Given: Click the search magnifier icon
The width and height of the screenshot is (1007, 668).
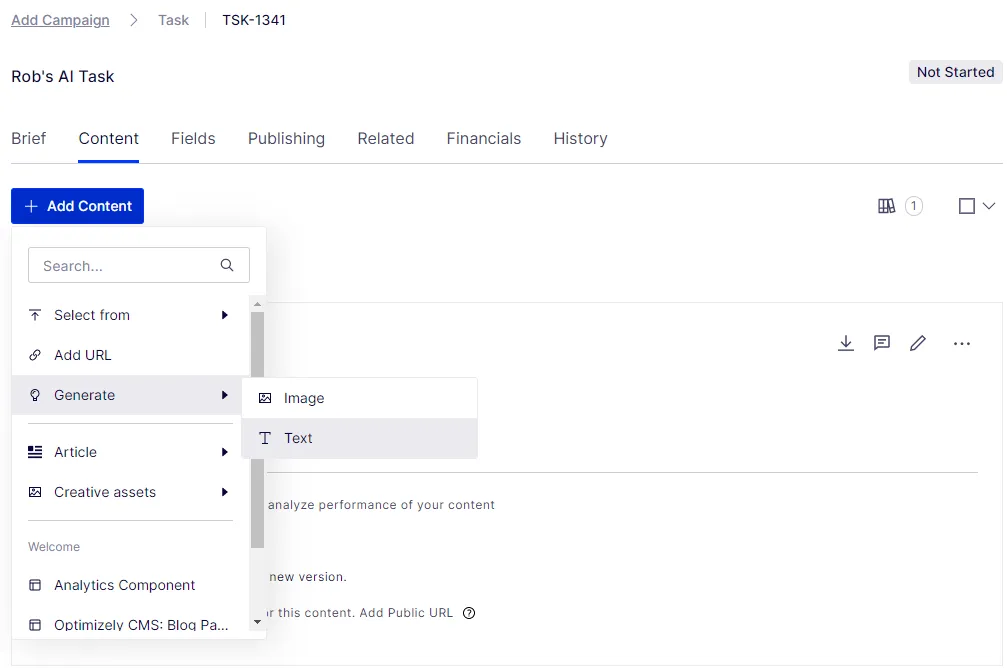Looking at the screenshot, I should tap(227, 265).
